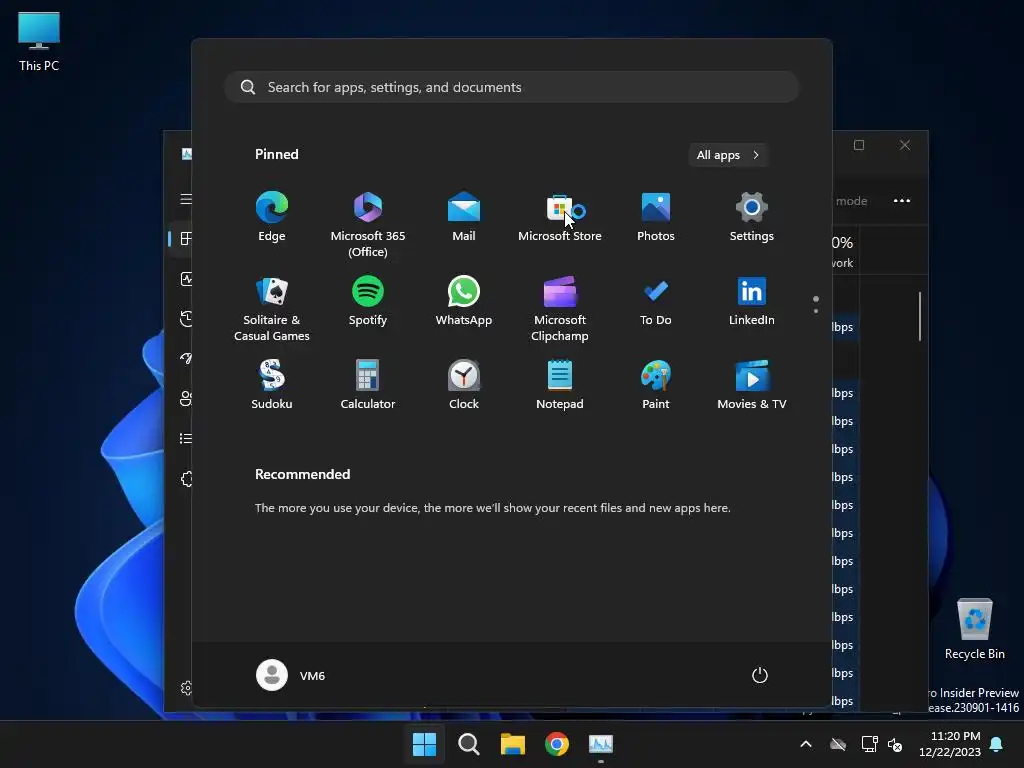Open Solitaire & Casual Games

(x=272, y=308)
